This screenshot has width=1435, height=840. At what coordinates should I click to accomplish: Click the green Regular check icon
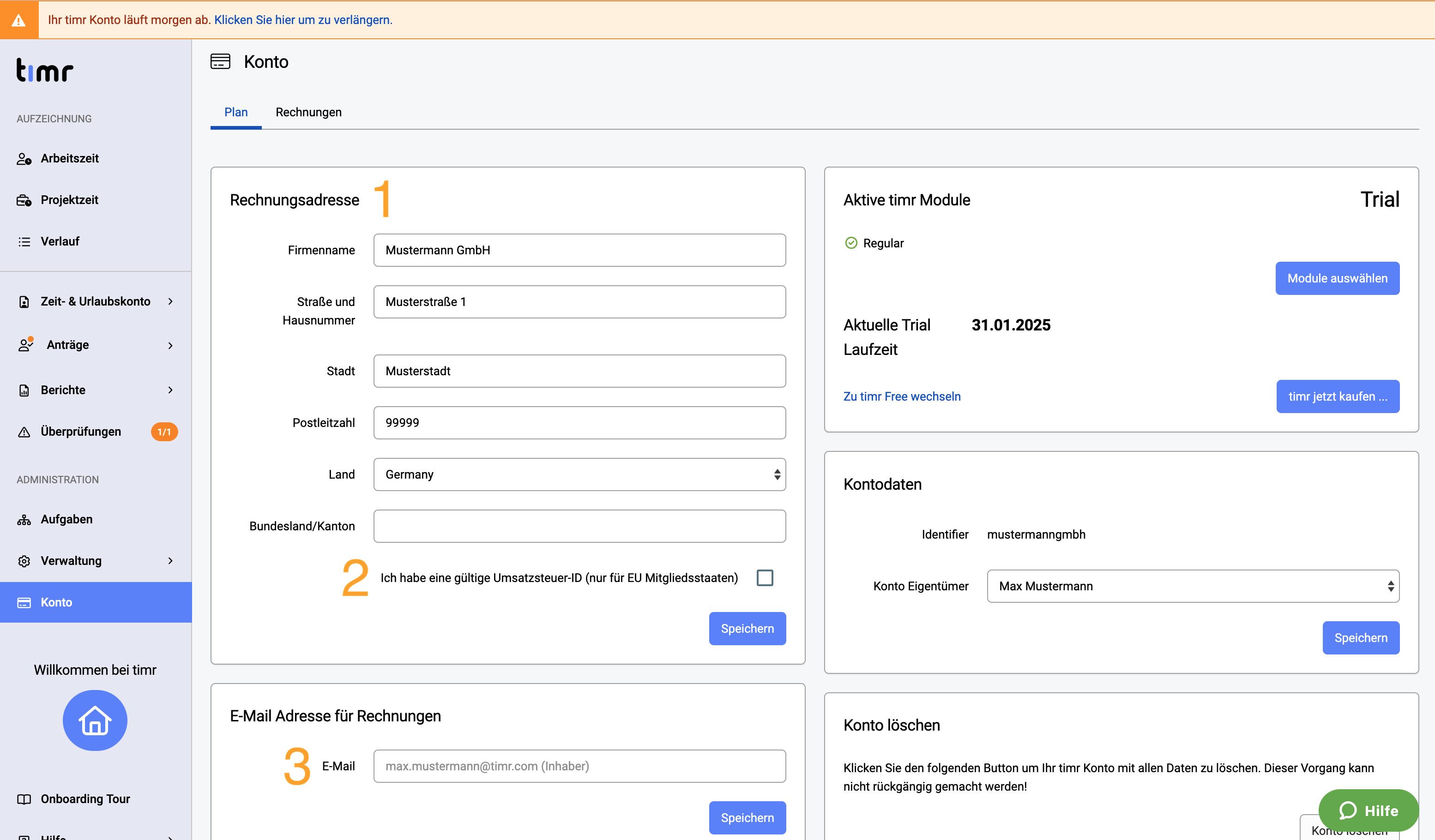coord(851,243)
